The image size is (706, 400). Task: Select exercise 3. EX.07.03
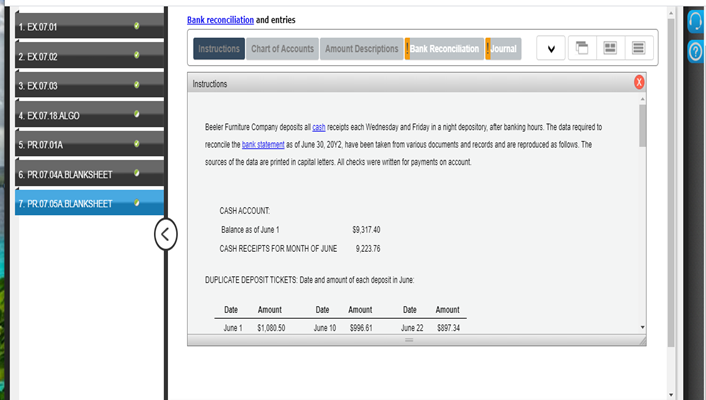click(89, 85)
